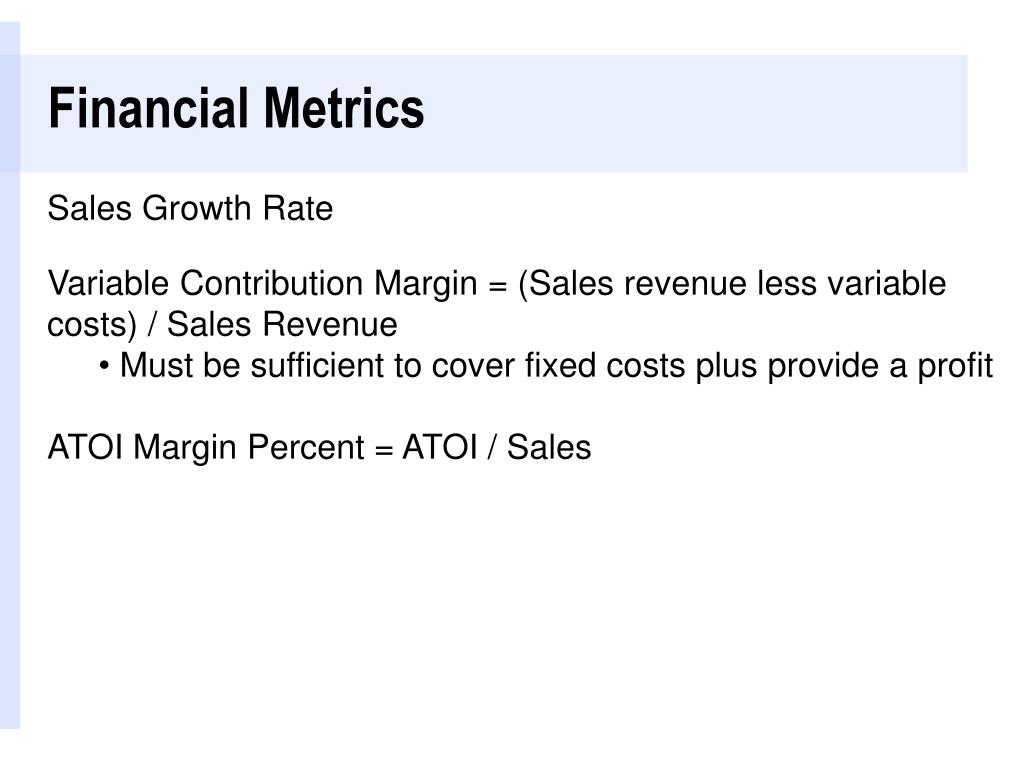
Task: Click the equals sign after 'Percent'
Action: [384, 450]
